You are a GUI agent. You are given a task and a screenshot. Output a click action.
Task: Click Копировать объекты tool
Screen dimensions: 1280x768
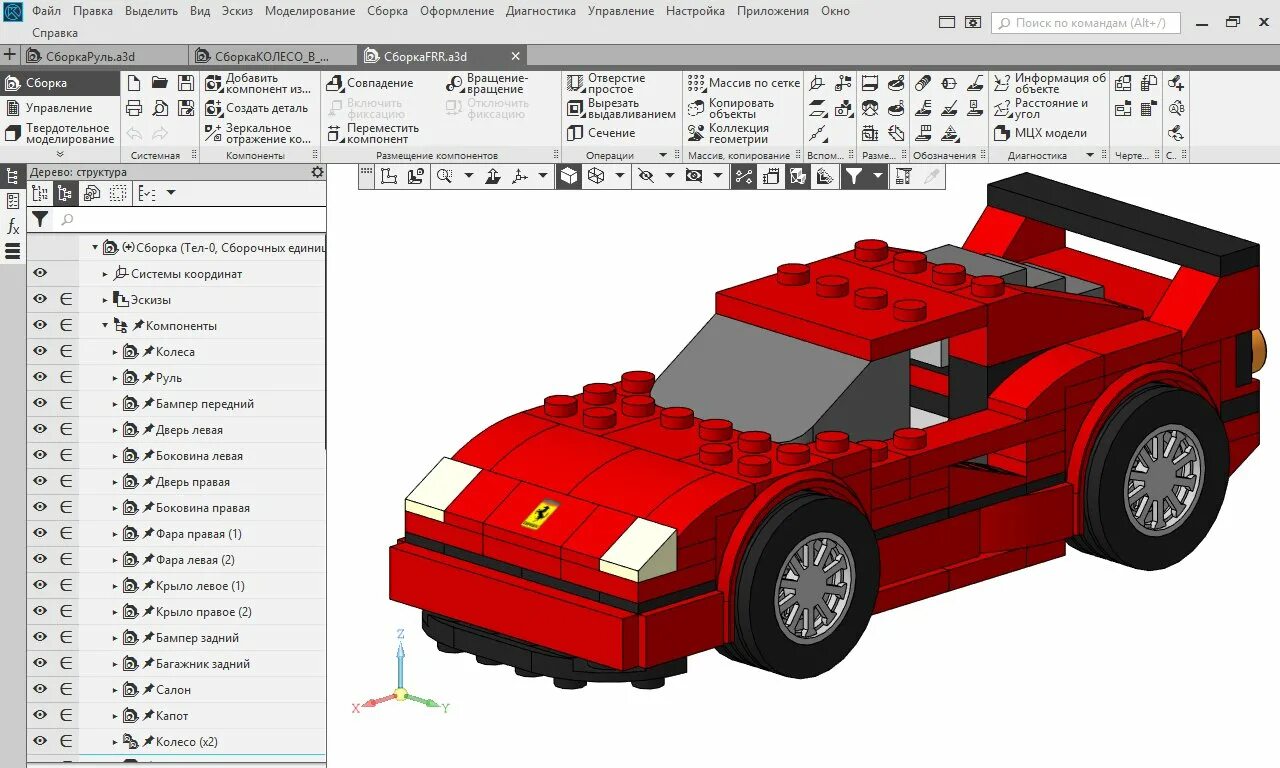731,108
